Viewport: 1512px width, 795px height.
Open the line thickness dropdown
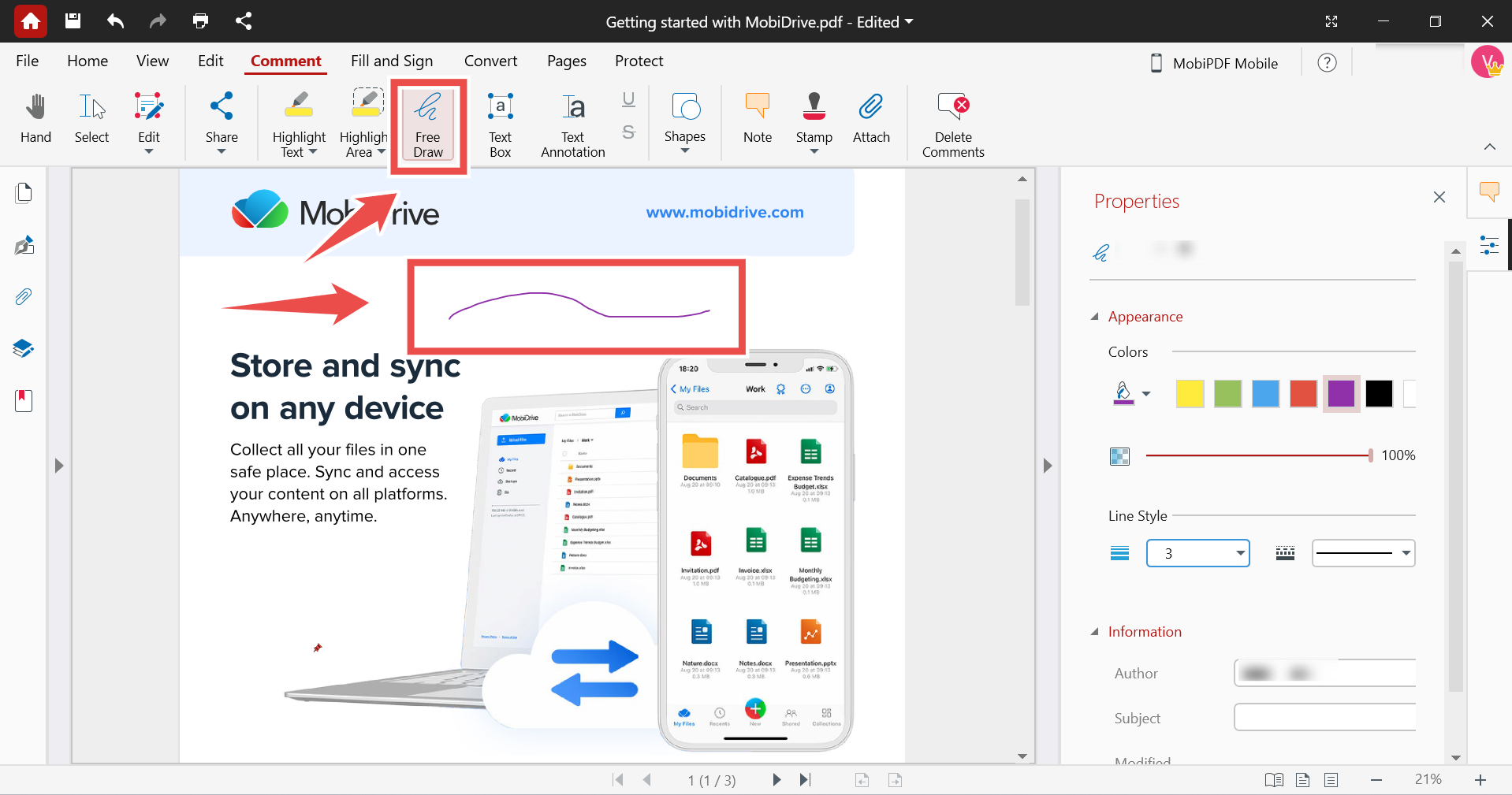[1240, 553]
